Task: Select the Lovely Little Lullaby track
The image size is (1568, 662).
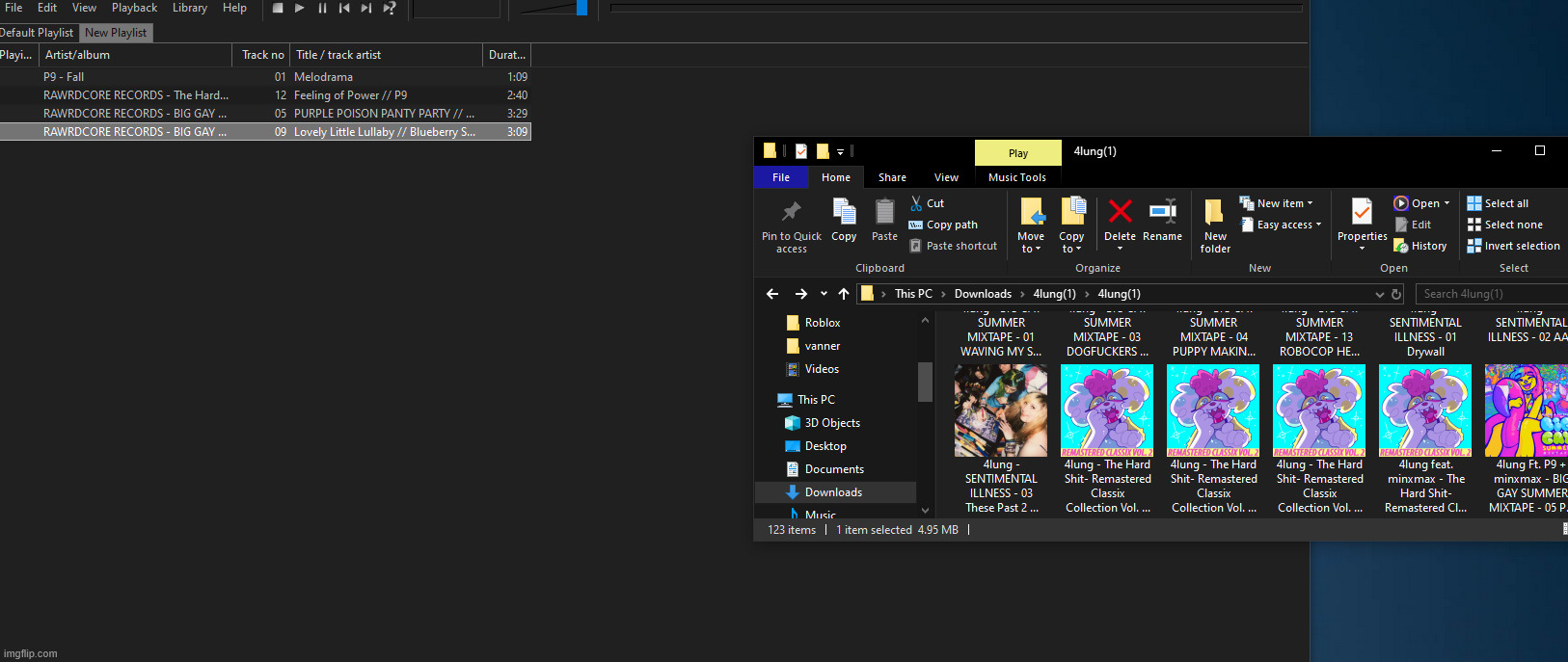Action: 265,132
